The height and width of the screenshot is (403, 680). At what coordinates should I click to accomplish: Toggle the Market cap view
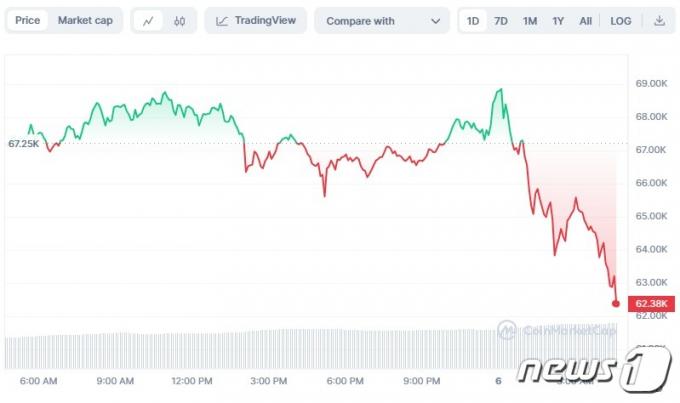click(85, 20)
